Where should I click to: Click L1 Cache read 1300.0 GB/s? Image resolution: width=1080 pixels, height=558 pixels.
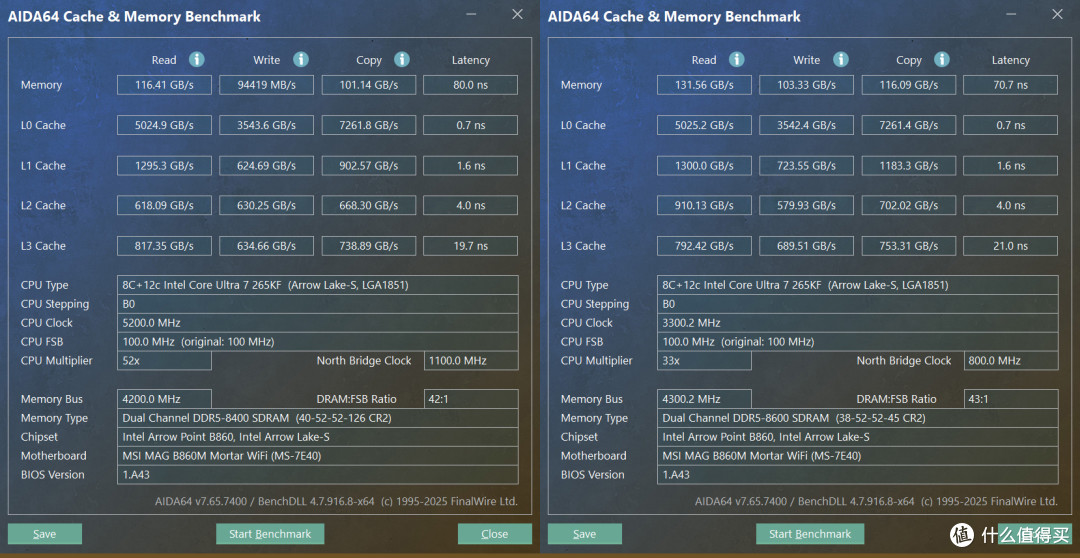point(704,166)
